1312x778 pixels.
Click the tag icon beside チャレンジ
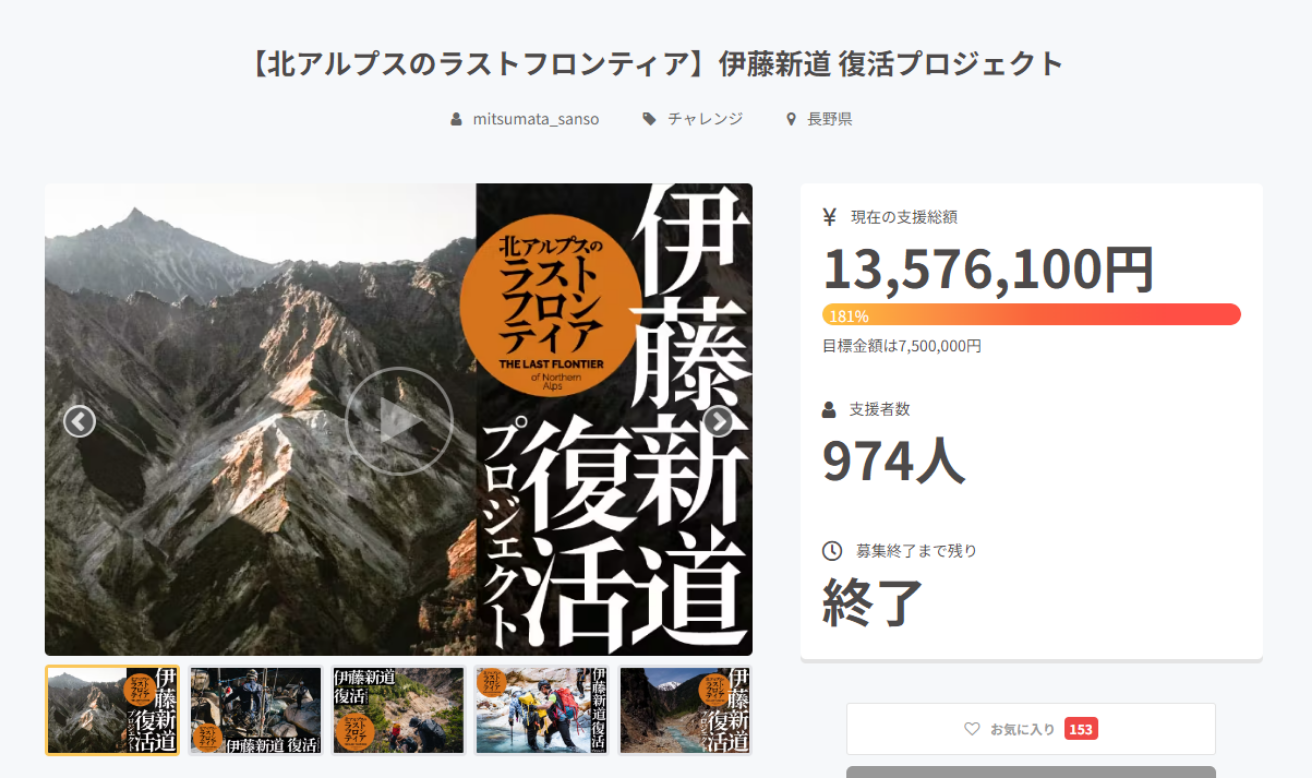(649, 119)
